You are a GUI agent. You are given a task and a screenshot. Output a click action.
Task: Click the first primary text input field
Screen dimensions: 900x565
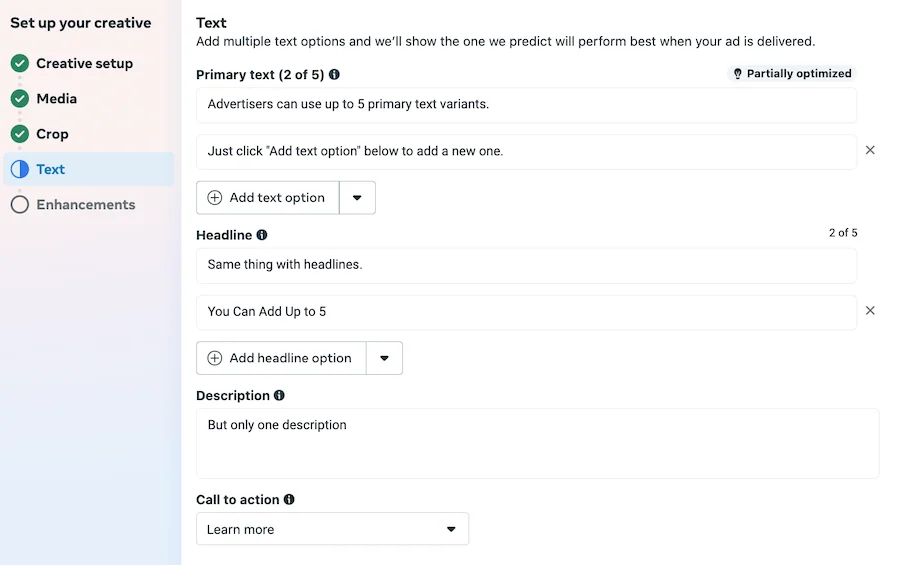pos(526,105)
